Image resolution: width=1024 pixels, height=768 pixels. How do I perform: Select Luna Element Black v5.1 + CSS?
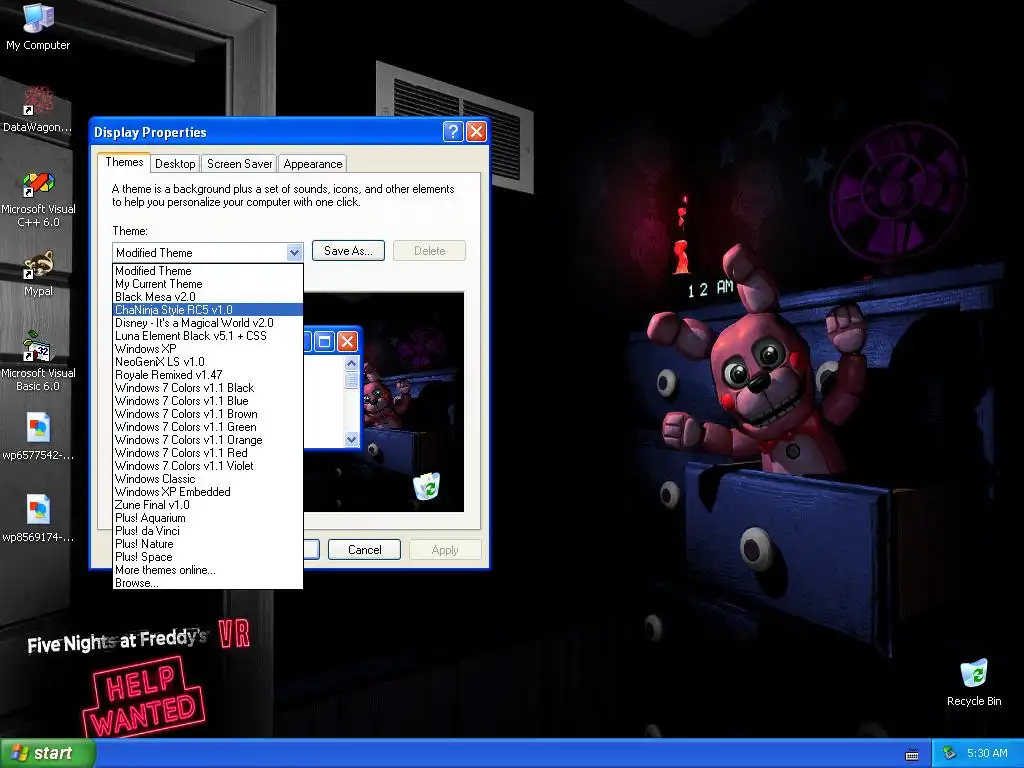tap(208, 336)
